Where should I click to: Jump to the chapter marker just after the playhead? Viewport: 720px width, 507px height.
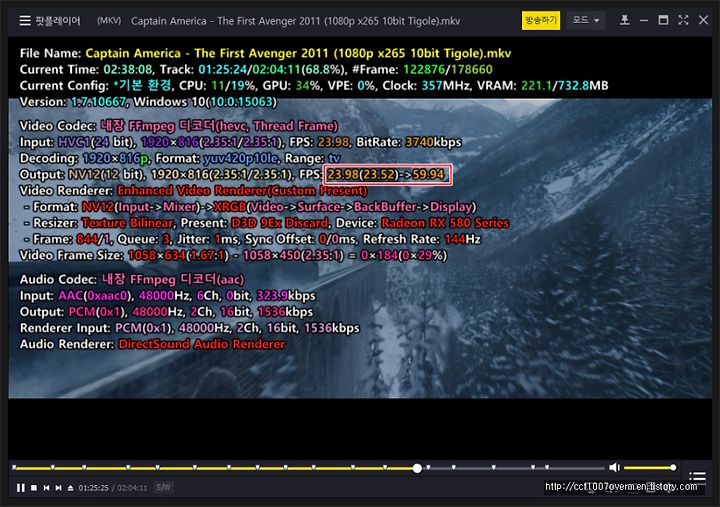(x=428, y=468)
